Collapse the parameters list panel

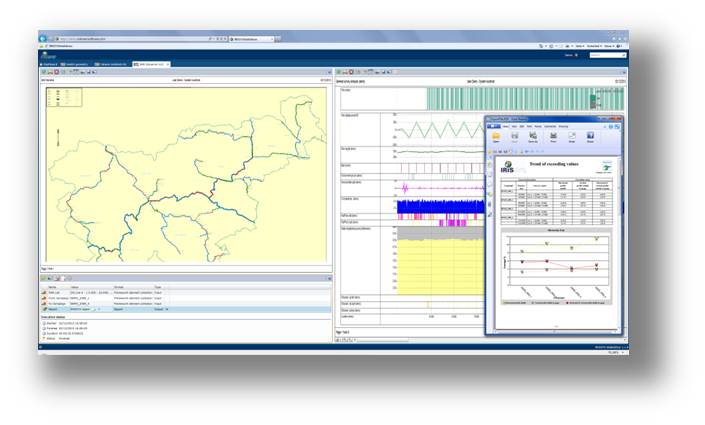pyautogui.click(x=329, y=278)
